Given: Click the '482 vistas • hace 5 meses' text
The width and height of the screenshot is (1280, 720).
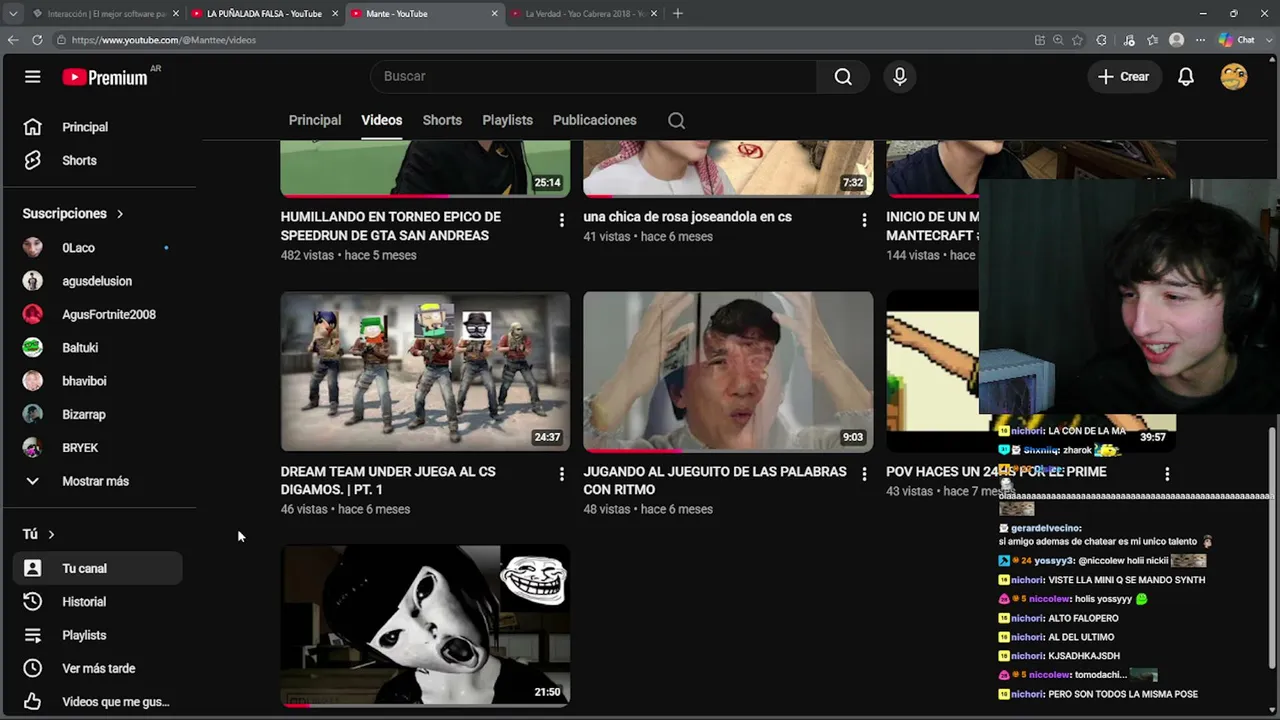Looking at the screenshot, I should point(349,255).
